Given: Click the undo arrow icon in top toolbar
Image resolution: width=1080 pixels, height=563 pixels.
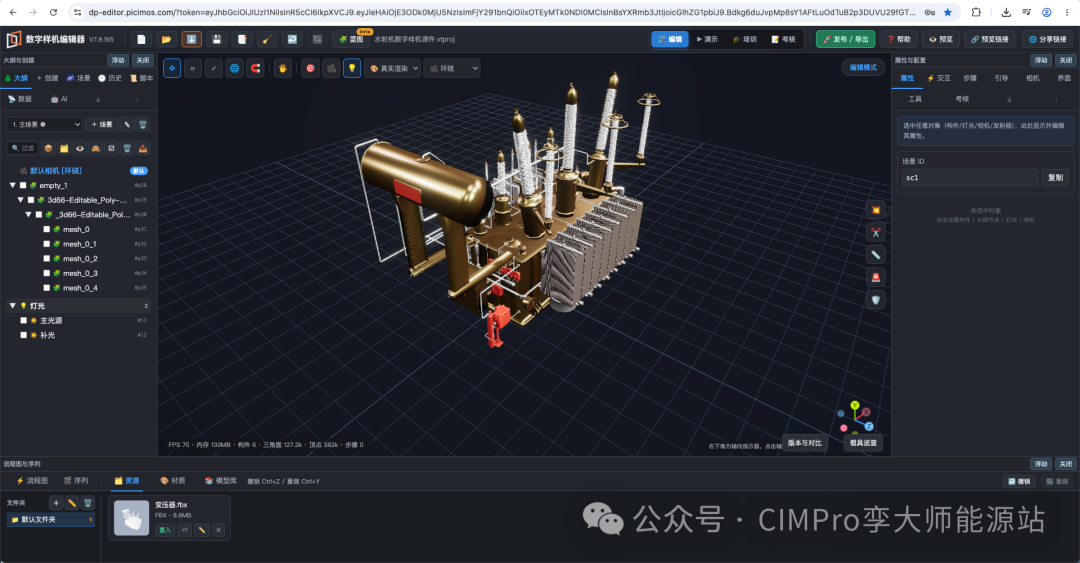Looking at the screenshot, I should coord(292,39).
